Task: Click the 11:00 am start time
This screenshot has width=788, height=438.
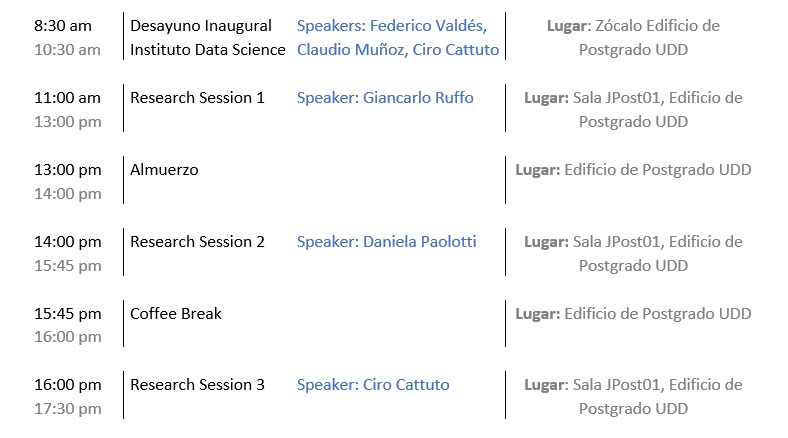Action: 67,98
